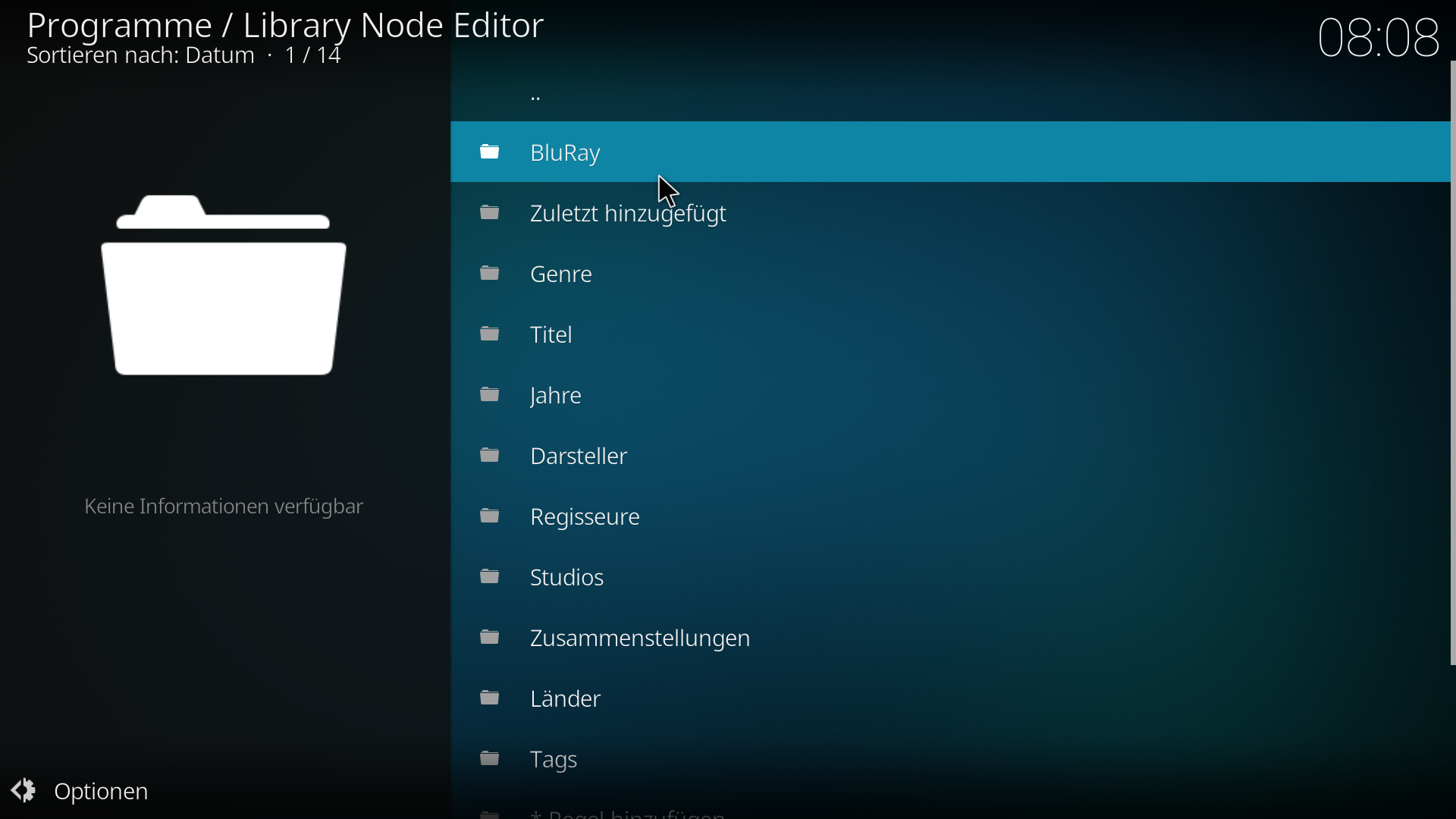Select the Zusammenstellungen entry
Viewport: 1456px width, 819px height.
[951, 638]
